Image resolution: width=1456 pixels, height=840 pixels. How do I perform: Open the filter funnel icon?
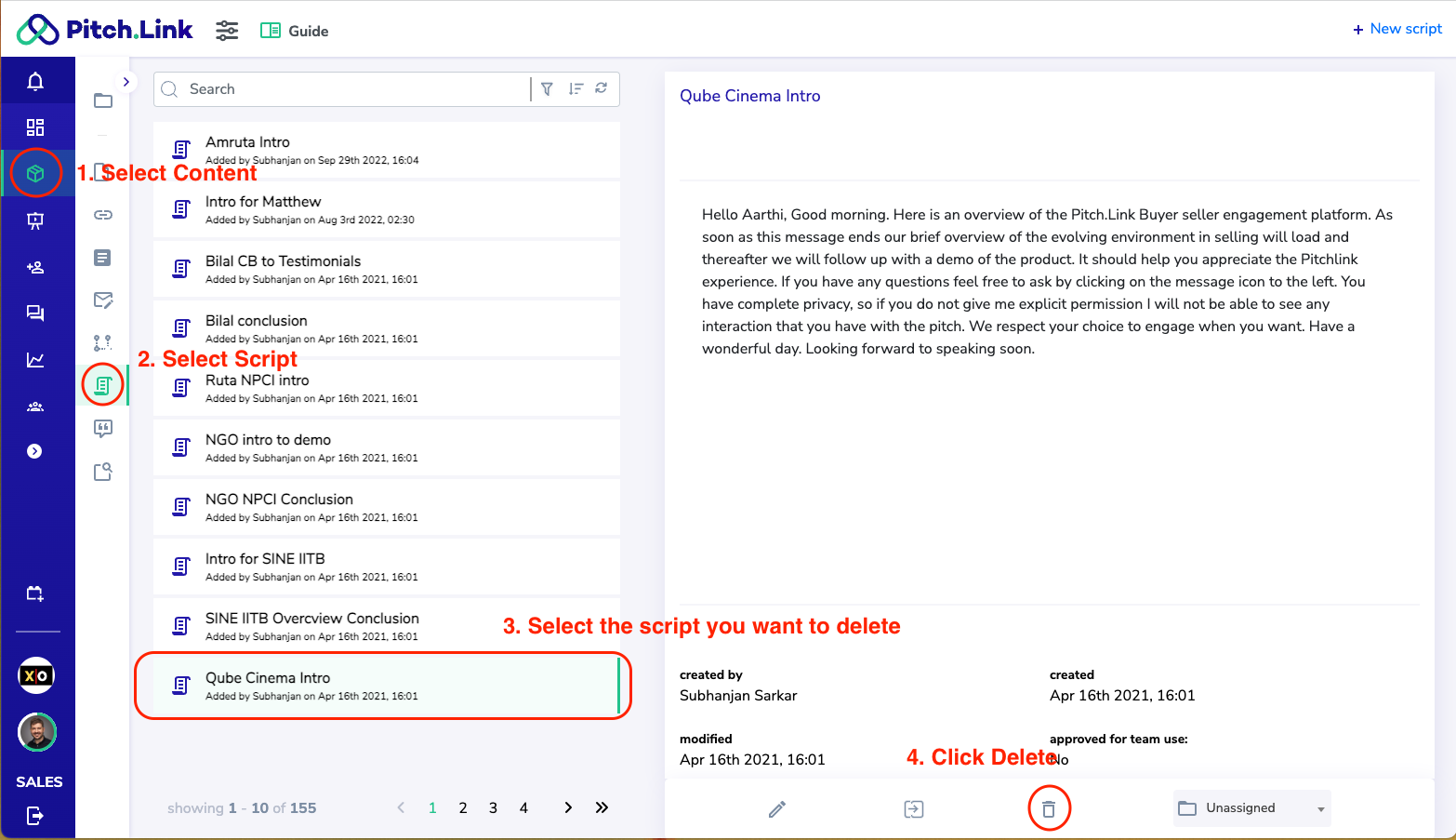pos(547,88)
